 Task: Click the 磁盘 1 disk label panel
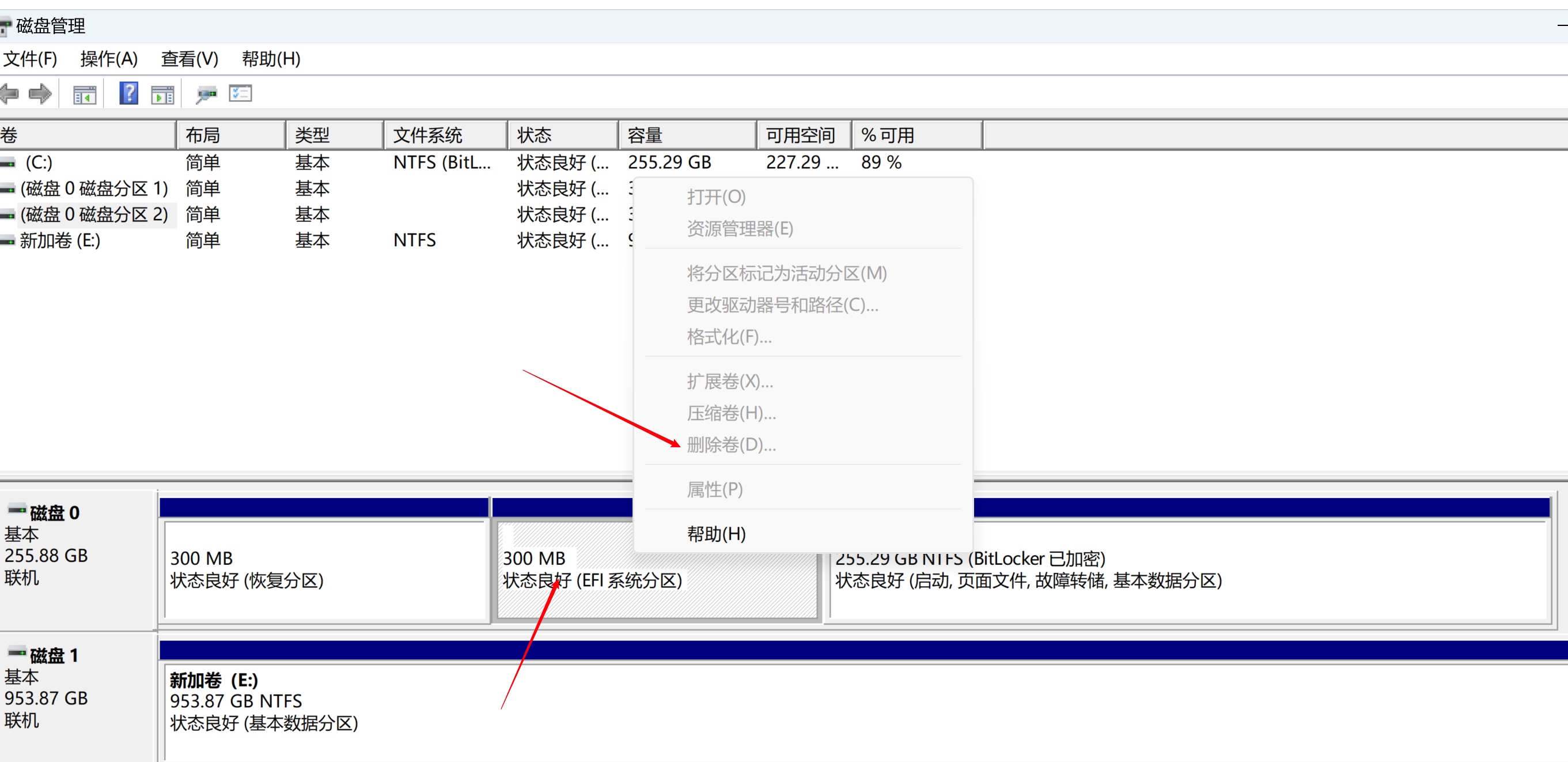click(77, 697)
